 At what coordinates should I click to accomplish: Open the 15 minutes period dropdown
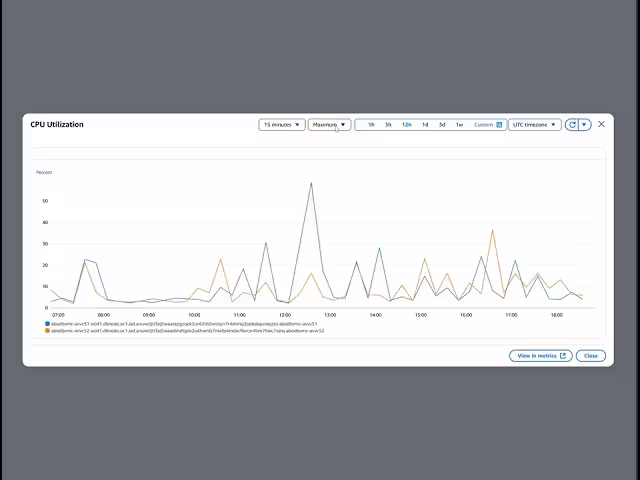(282, 124)
